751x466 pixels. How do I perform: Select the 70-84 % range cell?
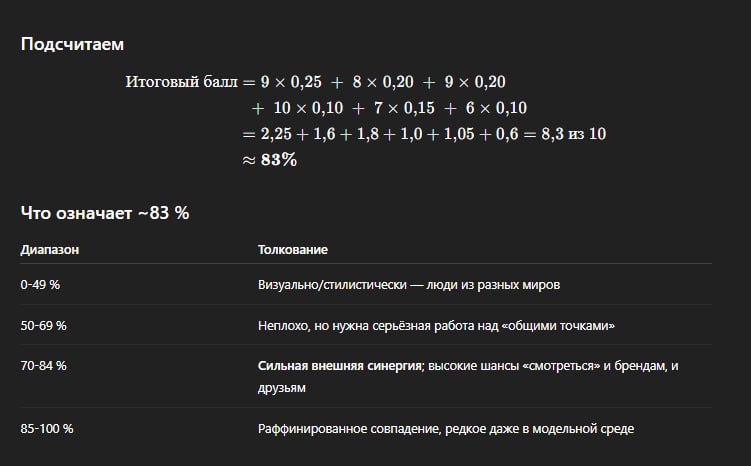click(x=44, y=365)
